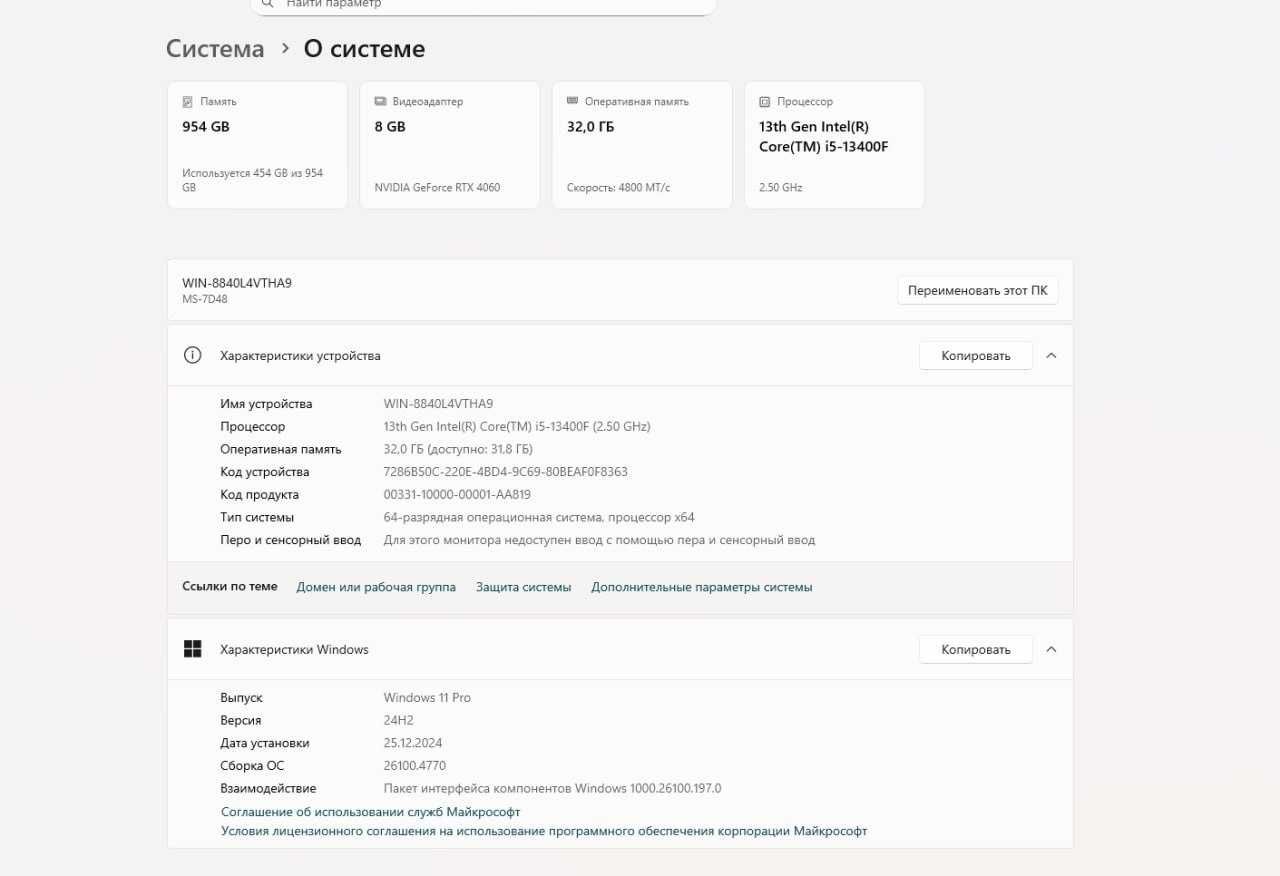The height and width of the screenshot is (876, 1280).
Task: Click the '2.50 GHz' processor card text
Action: (780, 188)
